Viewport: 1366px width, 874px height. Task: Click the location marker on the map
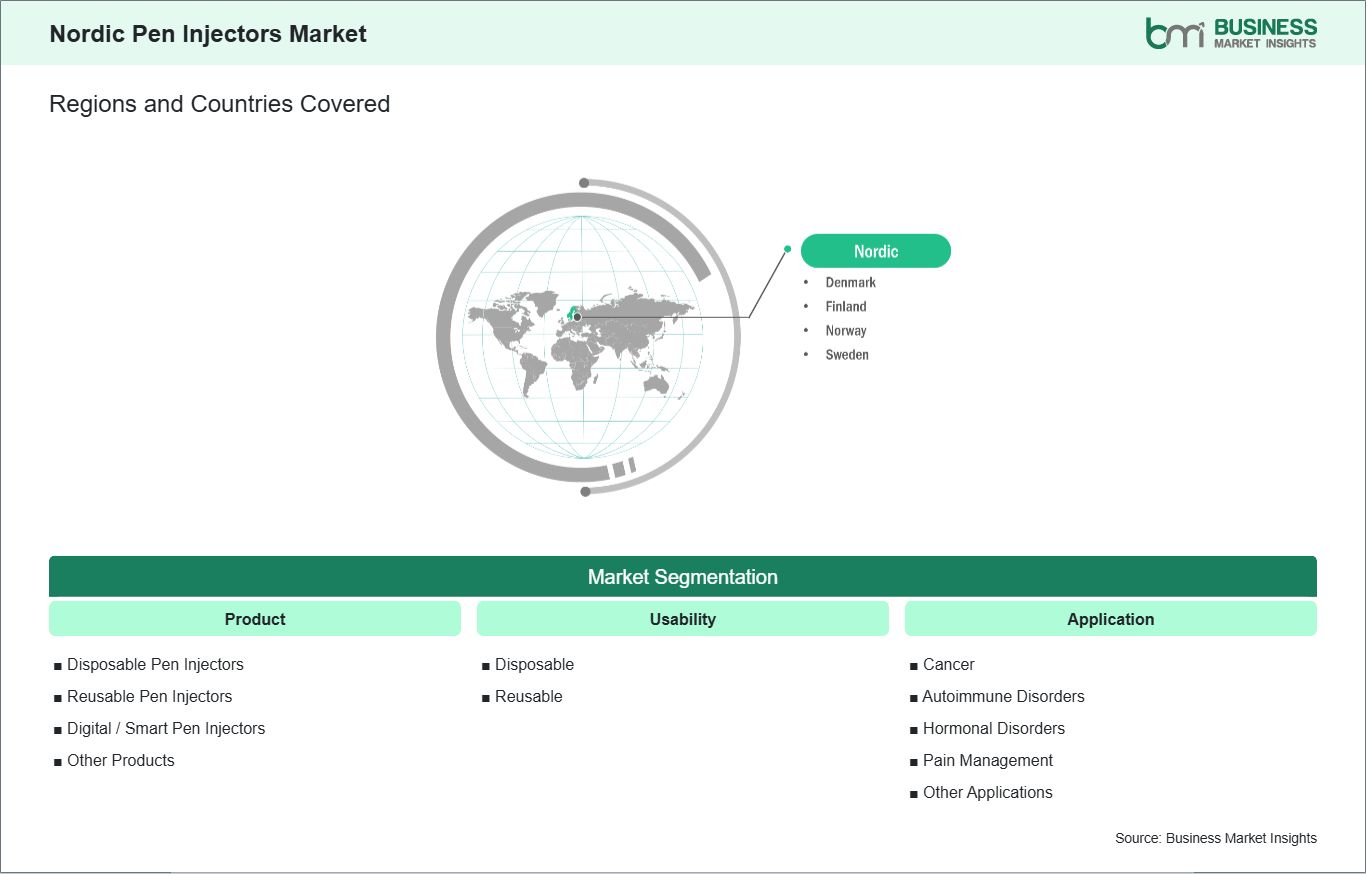[577, 317]
